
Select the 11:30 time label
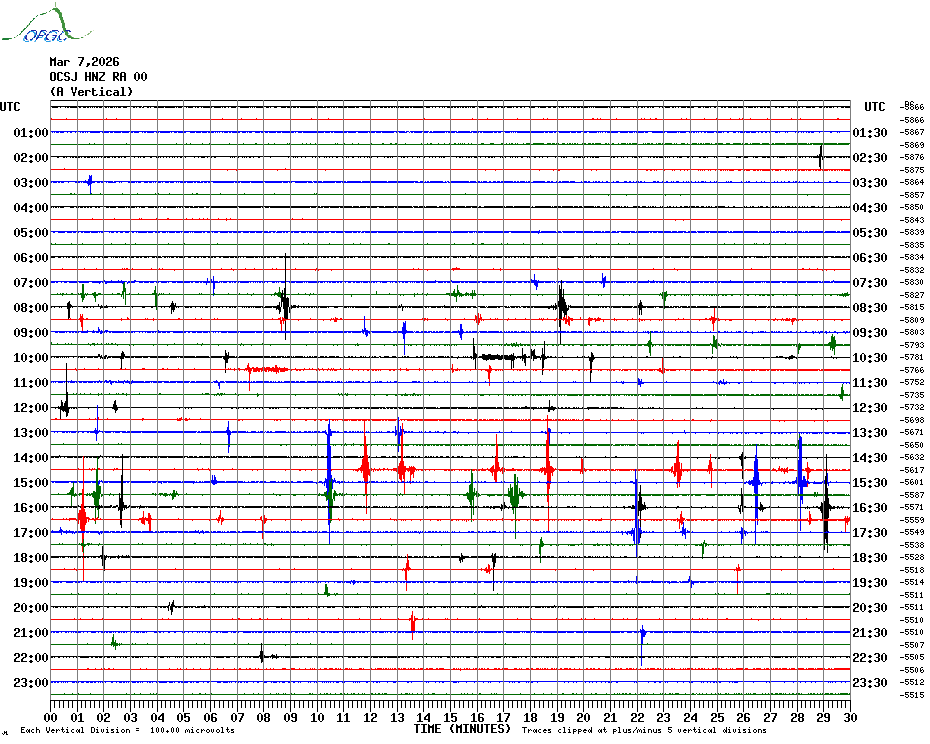[x=870, y=383]
